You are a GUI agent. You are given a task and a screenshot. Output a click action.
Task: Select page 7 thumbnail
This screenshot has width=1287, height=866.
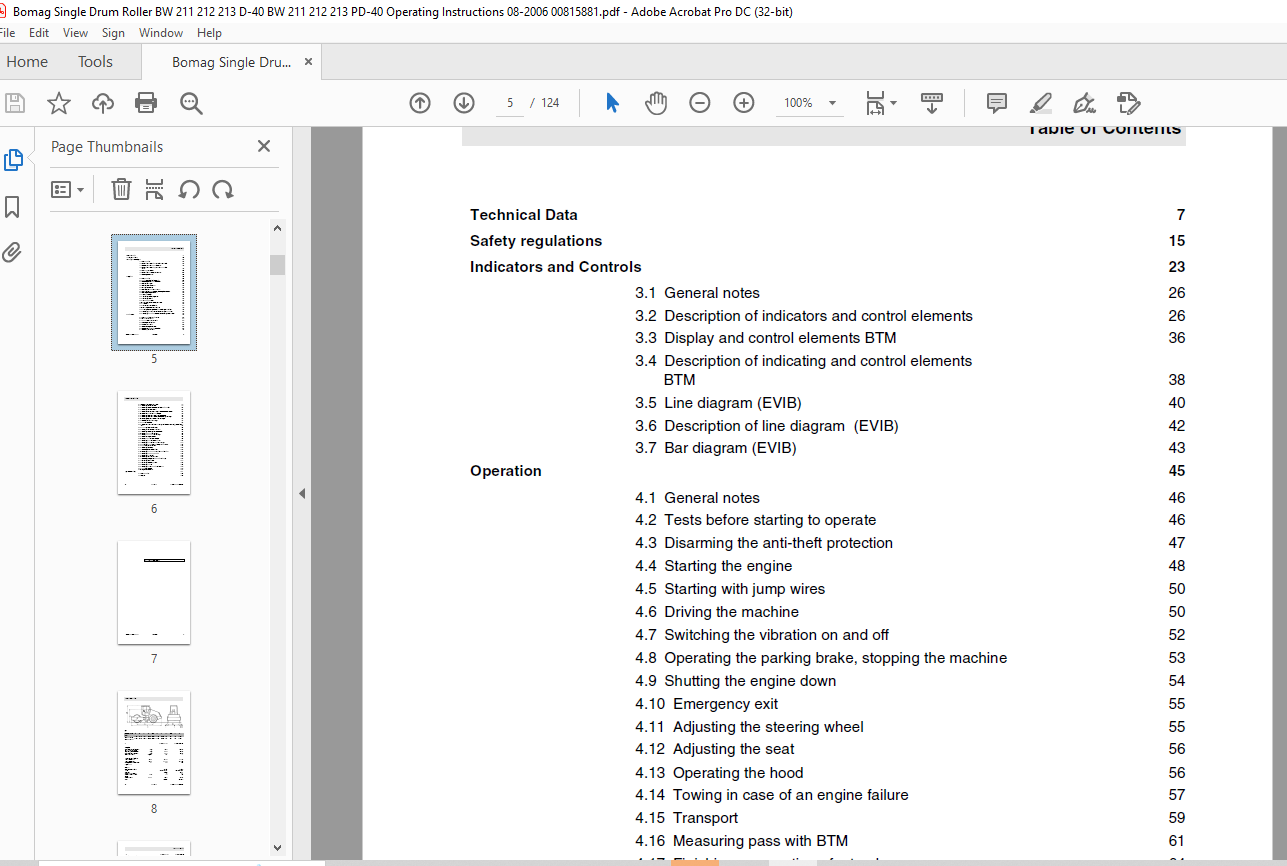154,592
